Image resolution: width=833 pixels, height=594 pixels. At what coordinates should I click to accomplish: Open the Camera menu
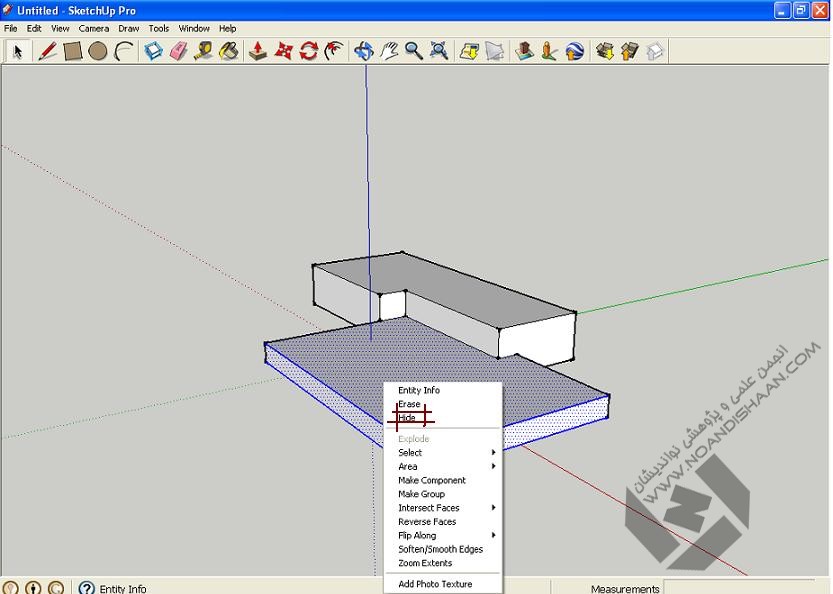tap(94, 29)
